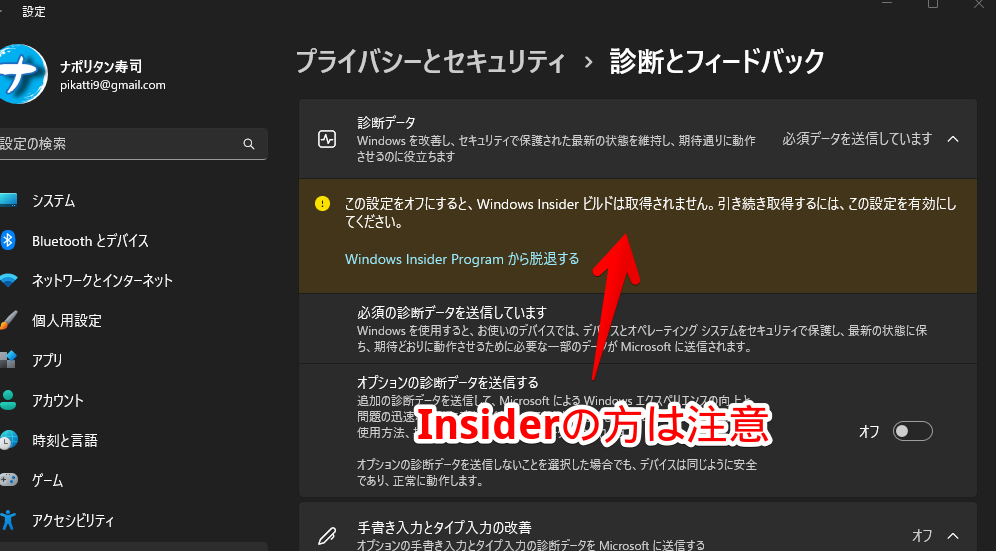Image resolution: width=996 pixels, height=551 pixels.
Task: Select 個人用設定 in the sidebar
Action: [67, 320]
